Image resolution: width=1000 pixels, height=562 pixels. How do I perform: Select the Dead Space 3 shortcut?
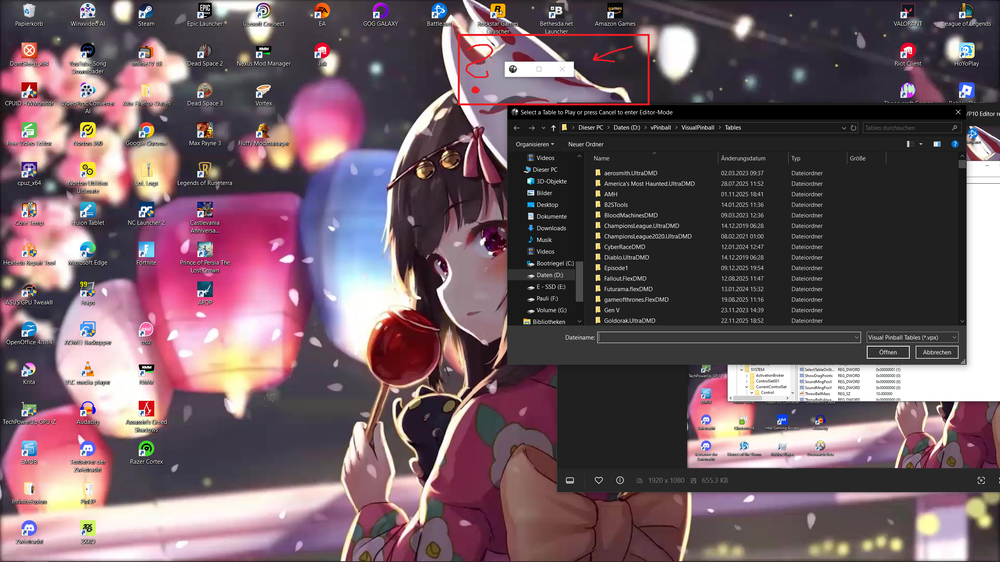pos(205,94)
